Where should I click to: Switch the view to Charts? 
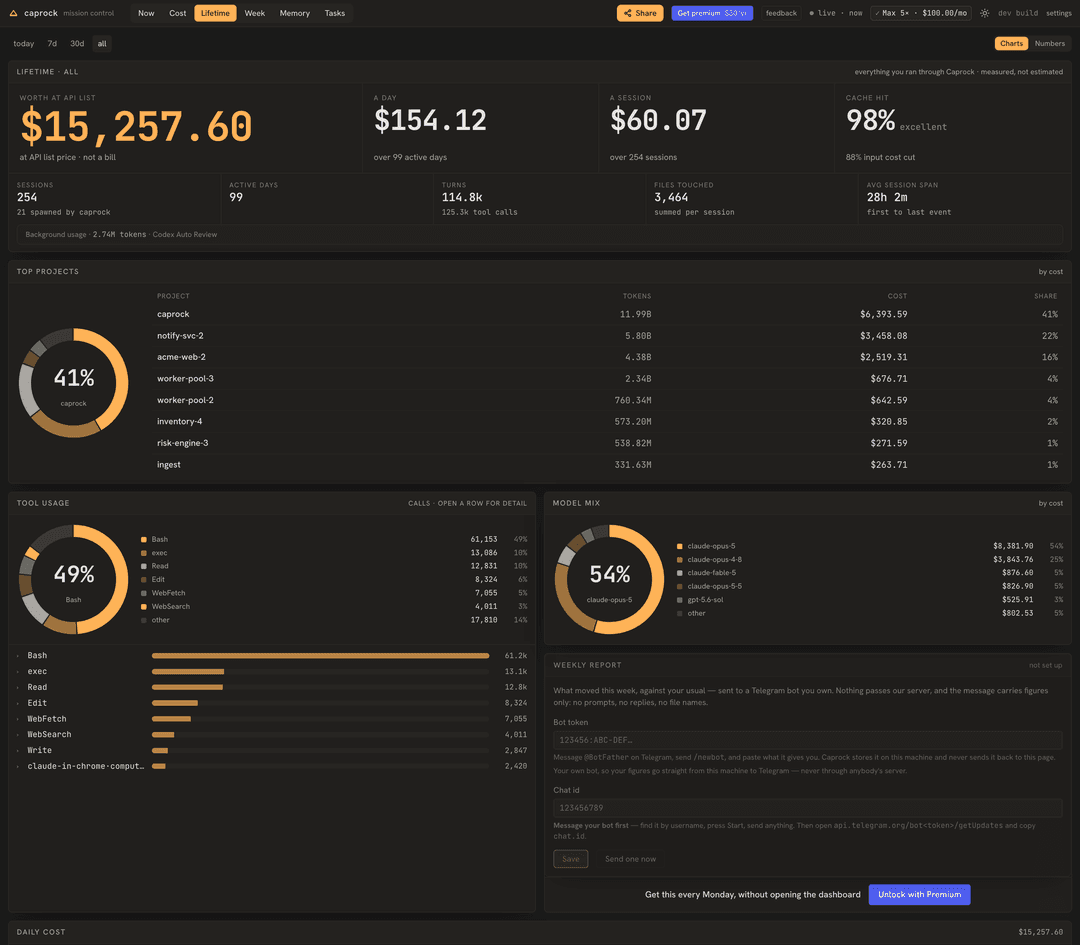coord(1011,43)
